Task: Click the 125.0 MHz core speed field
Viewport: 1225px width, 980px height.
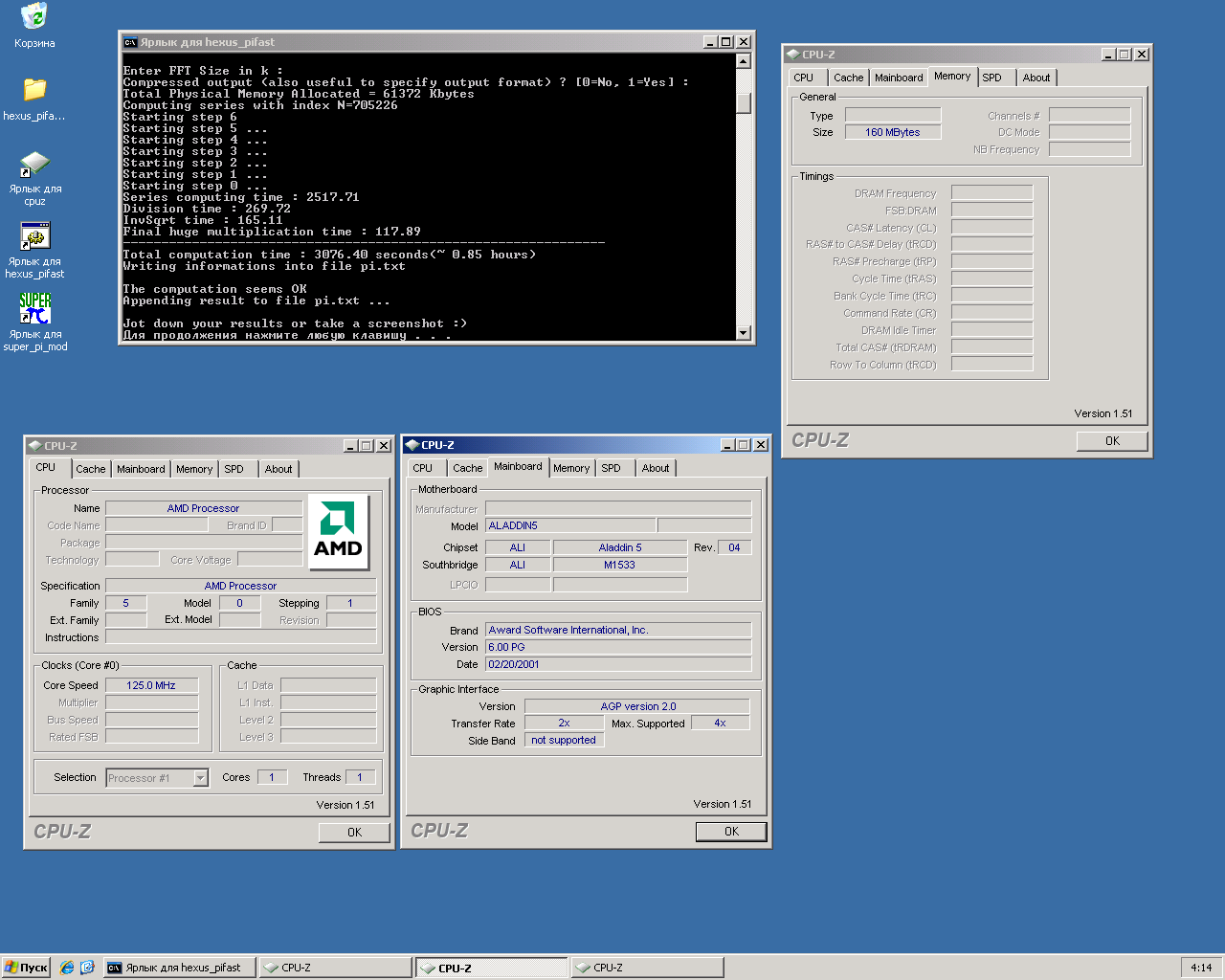Action: tap(151, 686)
